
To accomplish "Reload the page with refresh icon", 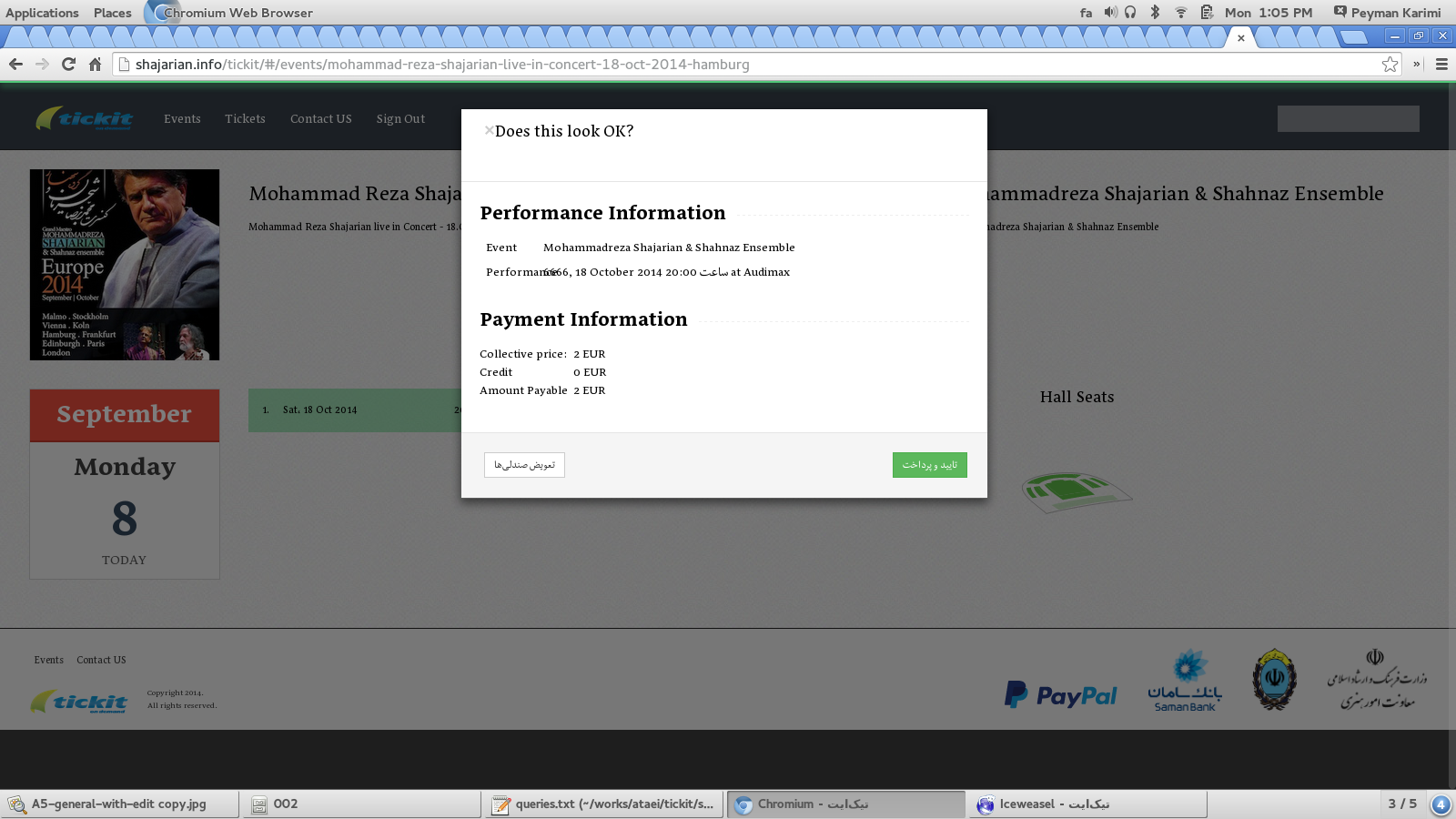I will pos(68,64).
